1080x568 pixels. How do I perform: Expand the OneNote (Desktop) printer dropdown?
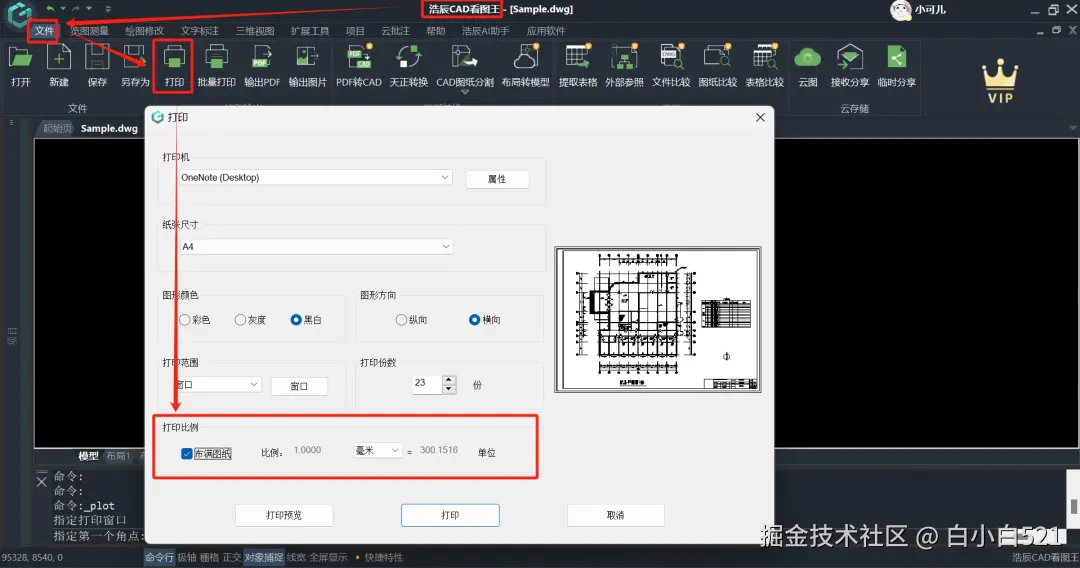[x=315, y=178]
